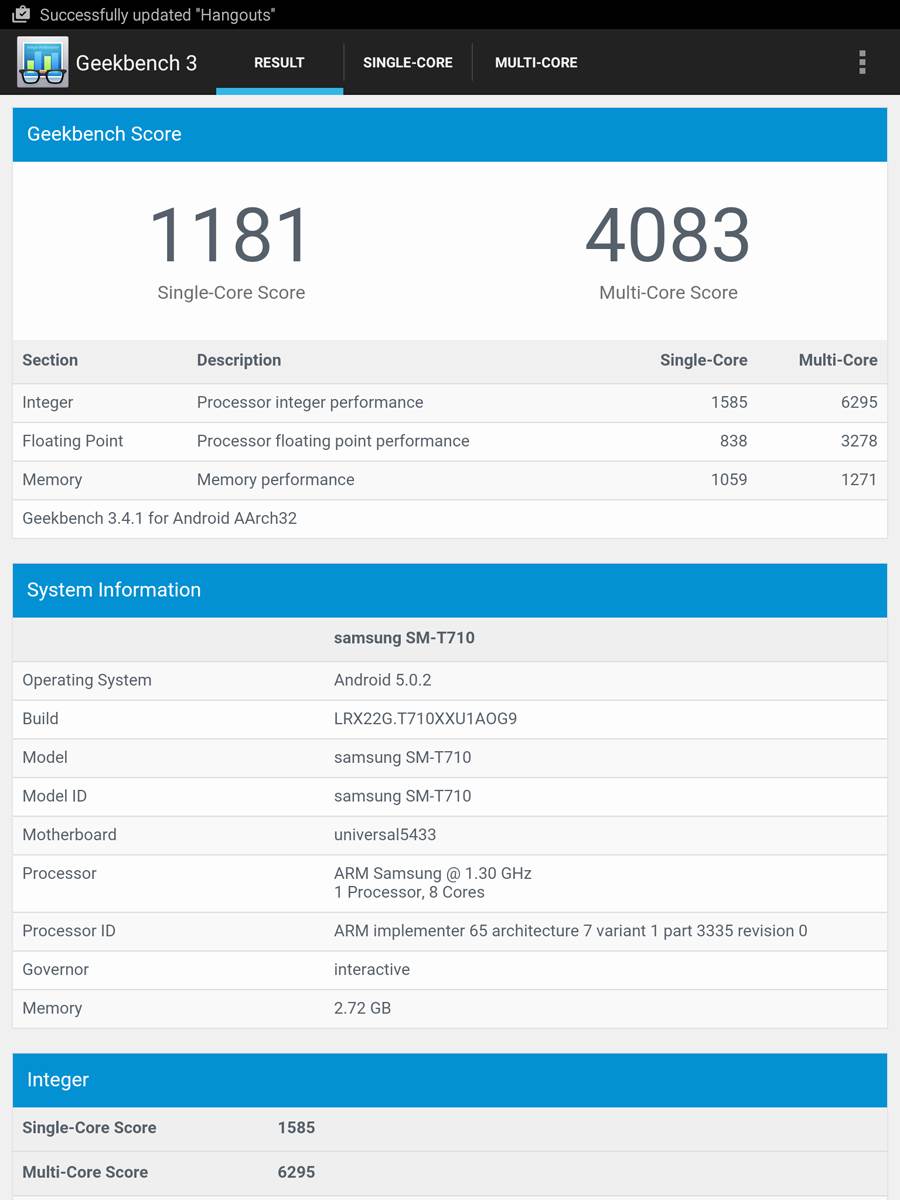Select the Floating Point results row
Image resolution: width=900 pixels, height=1200 pixels.
(449, 441)
